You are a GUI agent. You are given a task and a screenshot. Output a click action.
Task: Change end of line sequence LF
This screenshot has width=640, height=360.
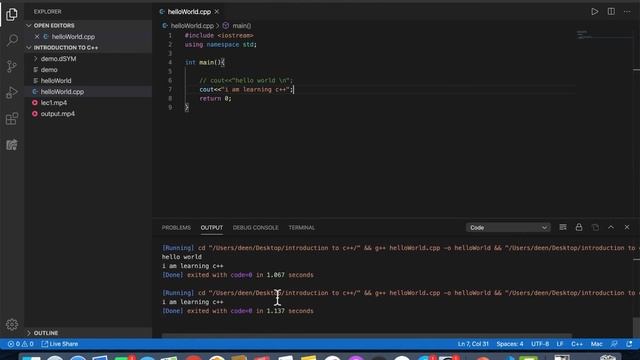(x=560, y=344)
